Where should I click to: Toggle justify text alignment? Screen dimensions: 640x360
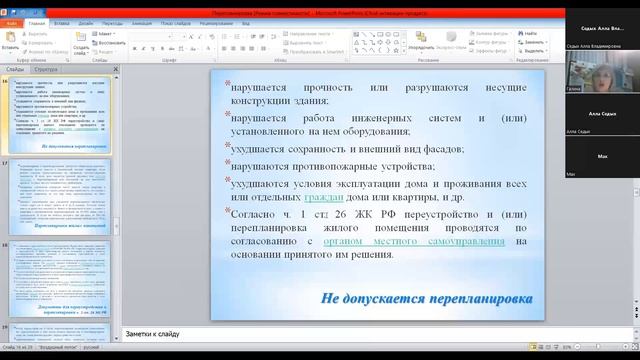tap(252, 49)
